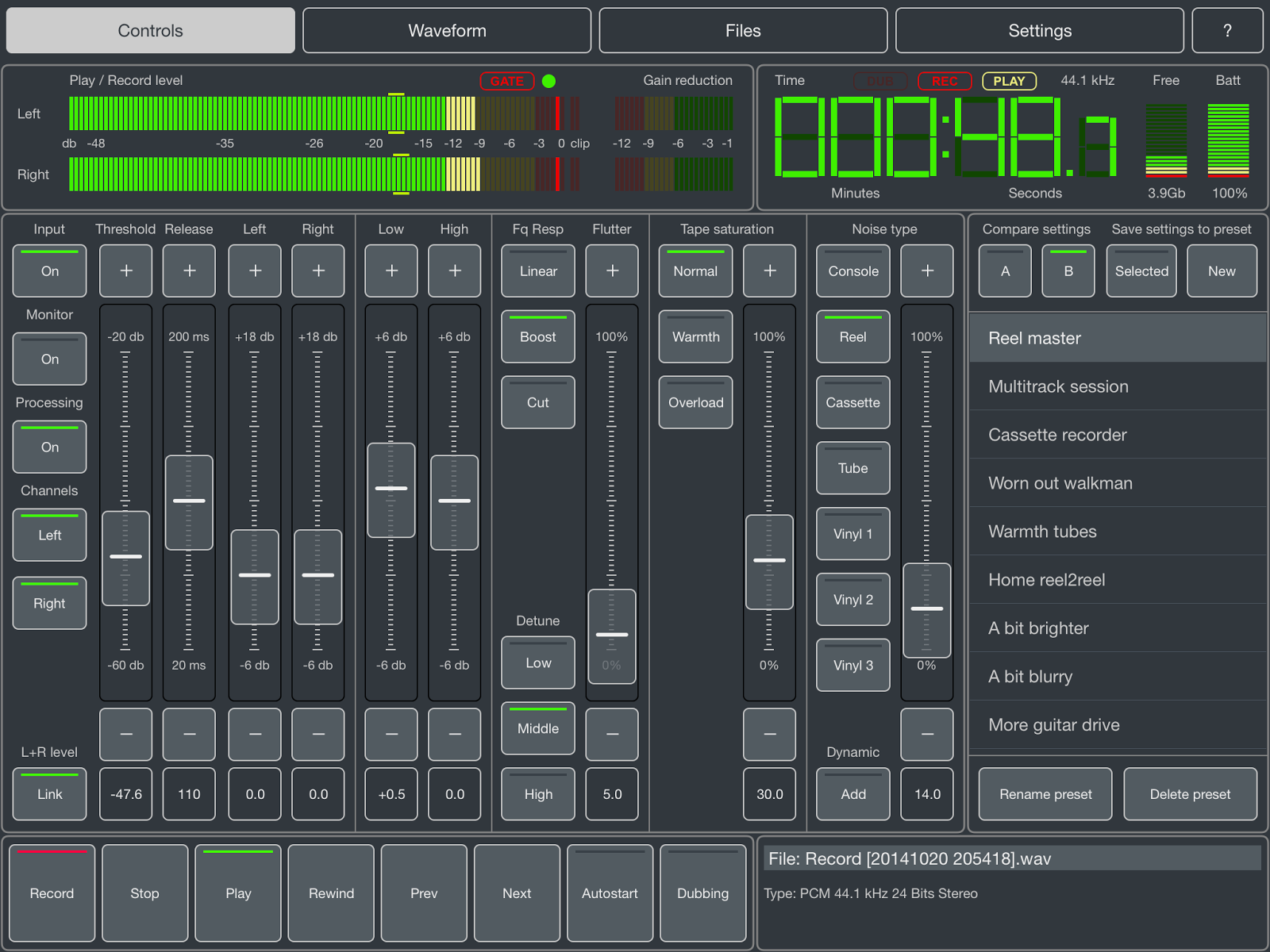Image resolution: width=1270 pixels, height=952 pixels.
Task: Disable the L+R level Link toggle
Action: click(x=49, y=793)
